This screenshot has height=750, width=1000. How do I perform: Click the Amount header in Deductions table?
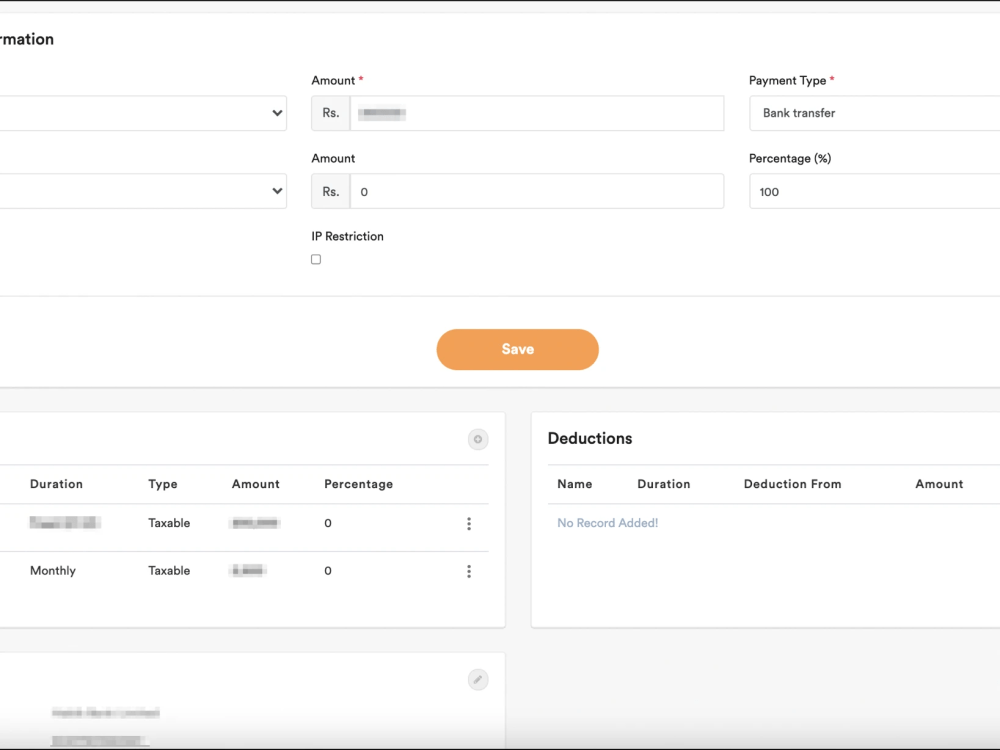(x=939, y=484)
